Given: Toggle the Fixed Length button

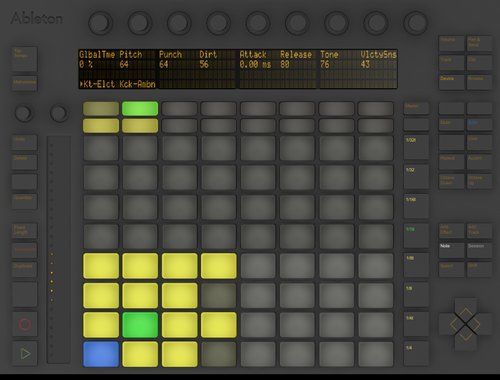Looking at the screenshot, I should point(25,231).
